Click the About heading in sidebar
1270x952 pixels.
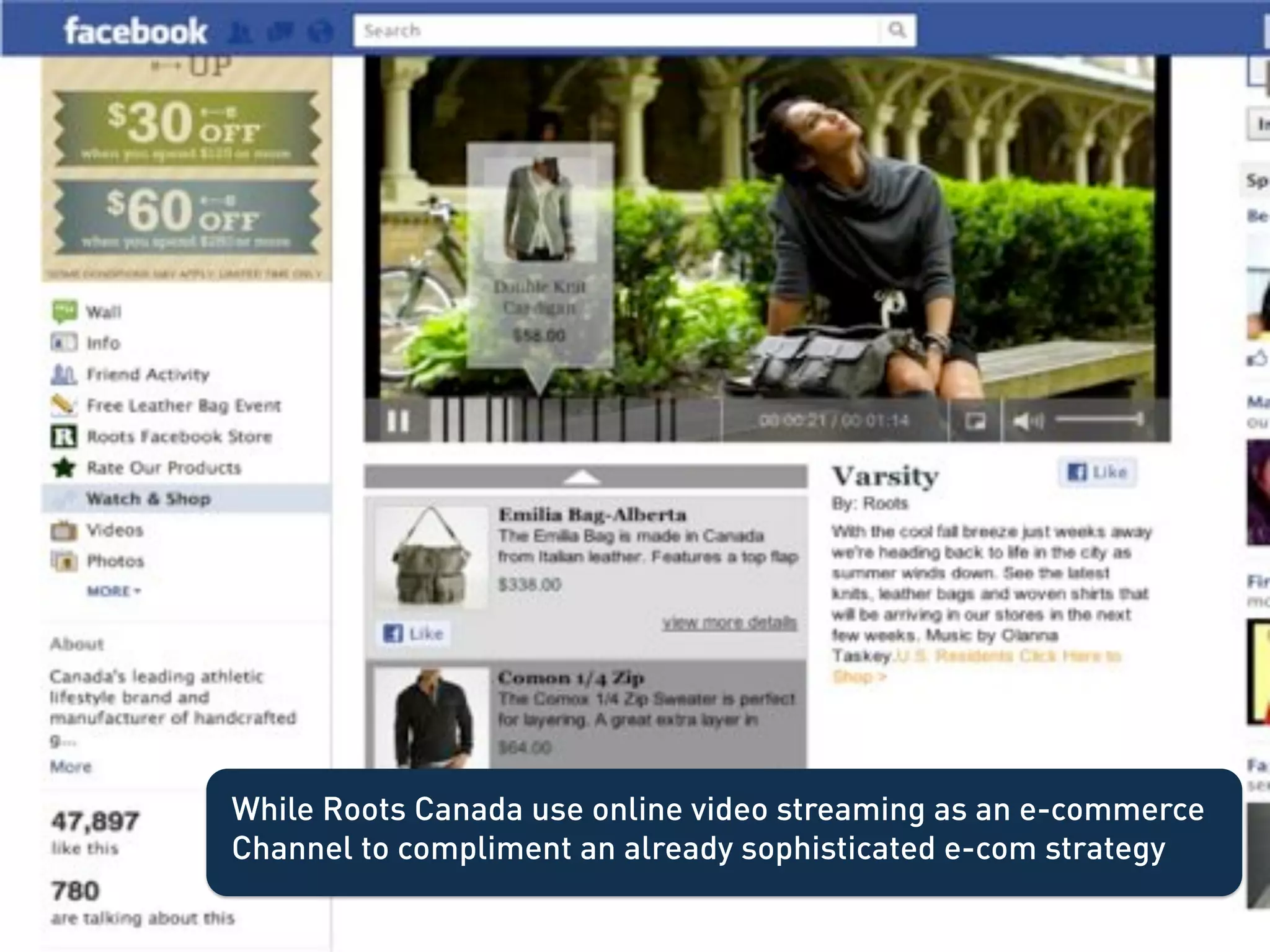click(77, 644)
